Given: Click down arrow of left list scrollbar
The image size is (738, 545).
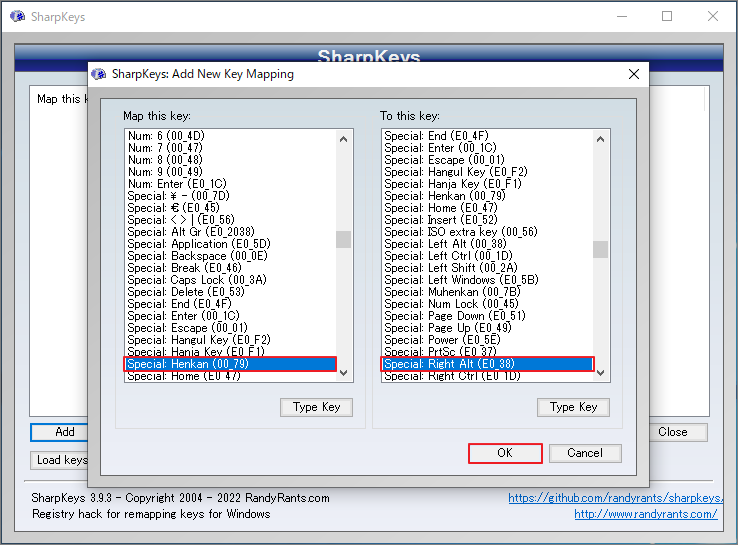Looking at the screenshot, I should (x=344, y=373).
